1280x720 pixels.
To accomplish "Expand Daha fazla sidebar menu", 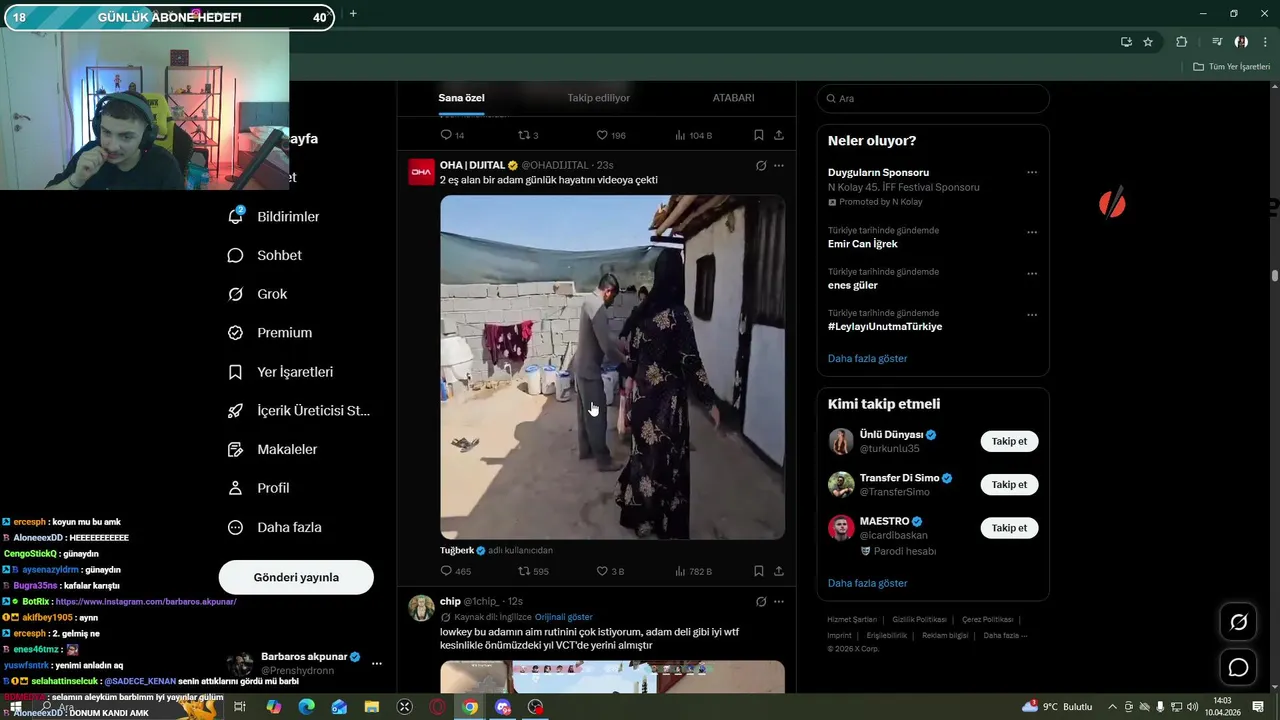I will pyautogui.click(x=274, y=527).
